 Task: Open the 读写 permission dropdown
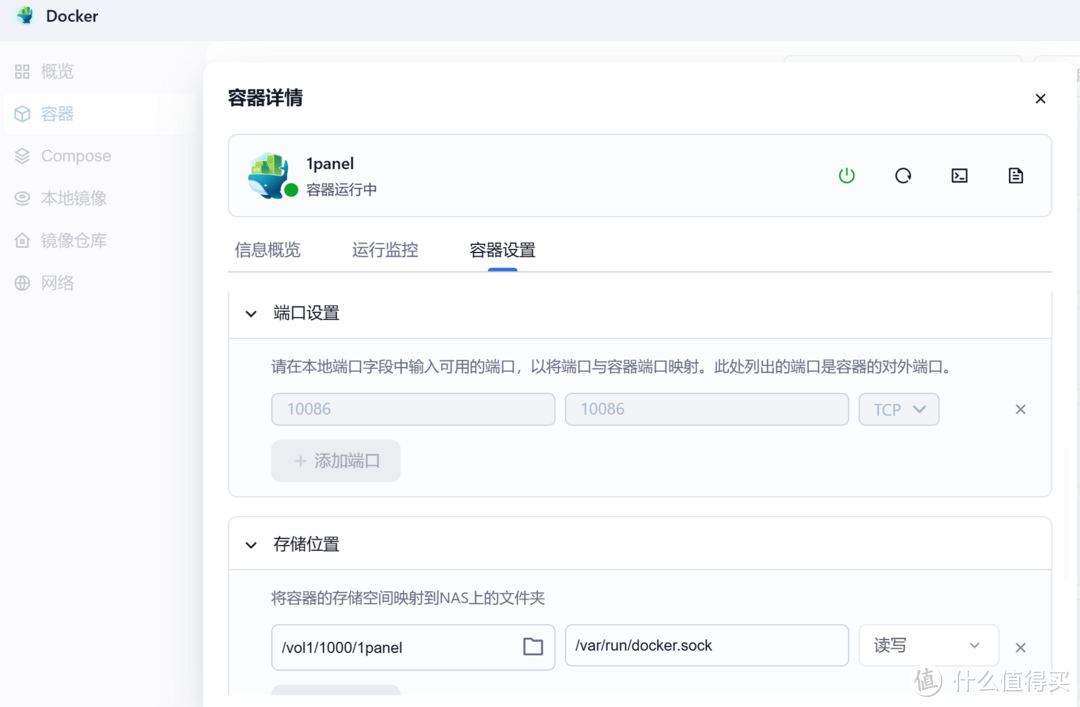click(x=928, y=646)
